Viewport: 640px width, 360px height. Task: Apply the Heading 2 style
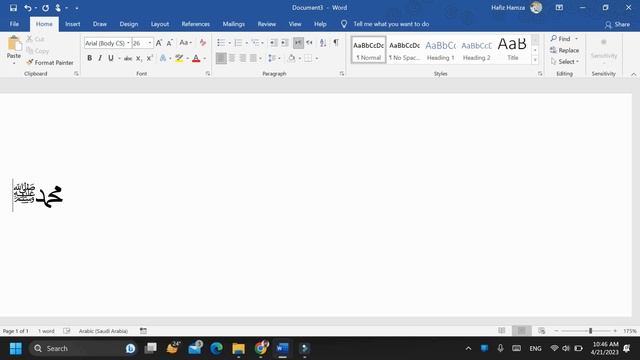tap(476, 50)
